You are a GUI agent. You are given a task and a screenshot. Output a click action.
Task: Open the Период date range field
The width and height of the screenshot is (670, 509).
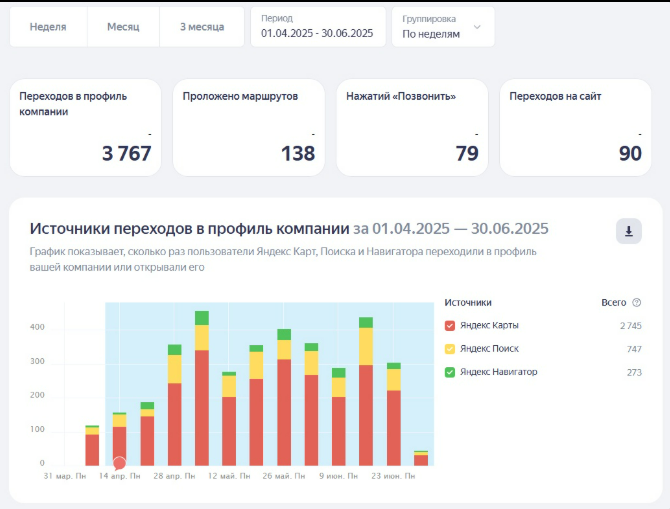318,27
